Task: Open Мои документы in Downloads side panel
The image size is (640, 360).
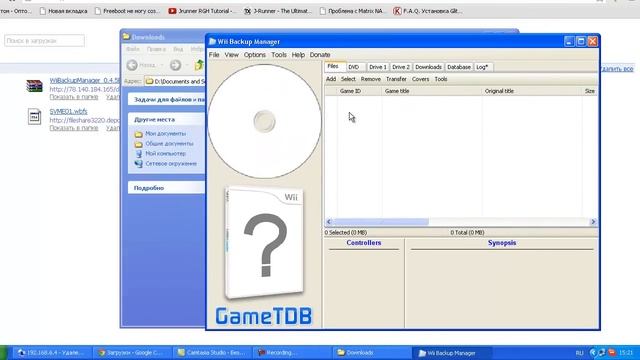Action: click(165, 133)
